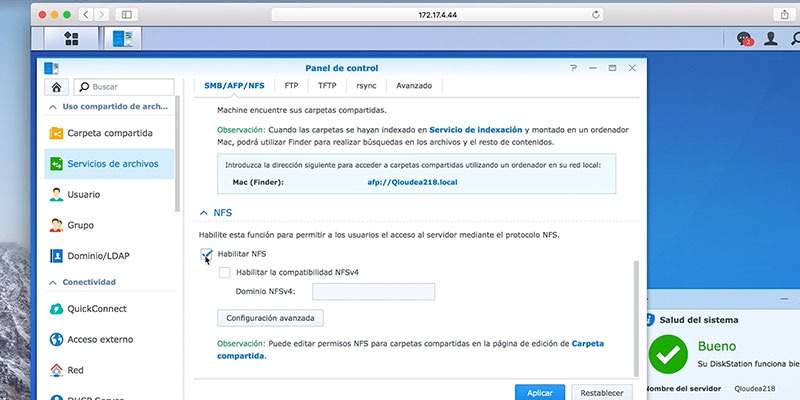Click the Buscar search field
The width and height of the screenshot is (800, 400).
tap(124, 87)
